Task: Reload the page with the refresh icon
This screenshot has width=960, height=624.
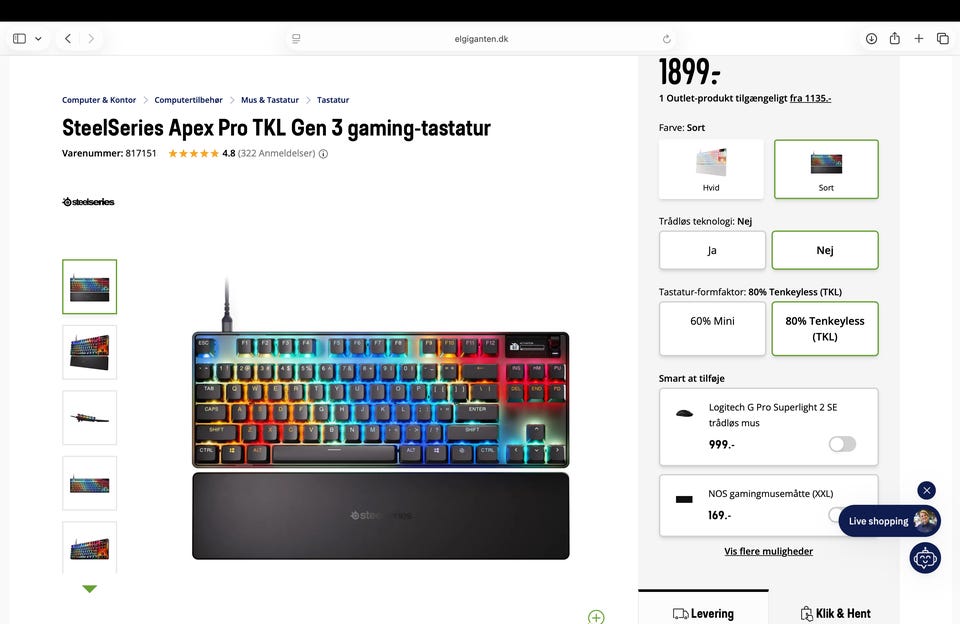Action: 667,39
